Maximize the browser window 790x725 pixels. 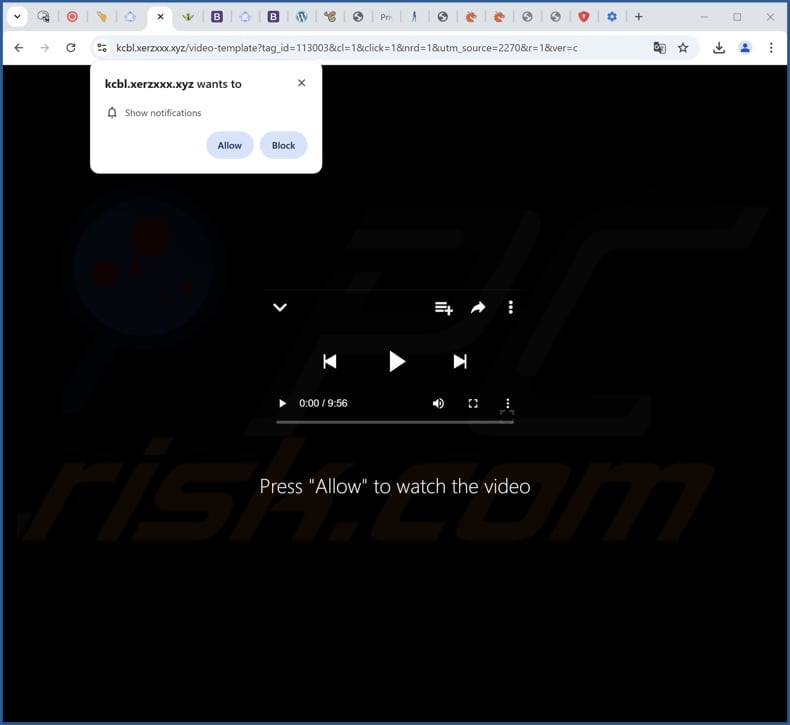[737, 17]
